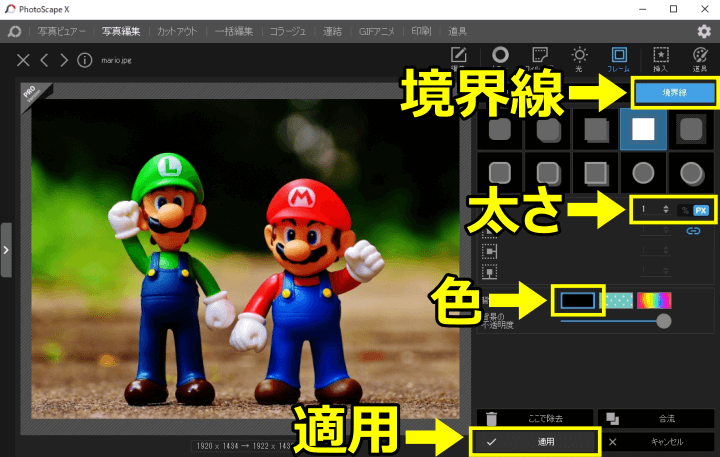Choose the sharp square frame with shadow
720x457 pixels.
coord(596,129)
